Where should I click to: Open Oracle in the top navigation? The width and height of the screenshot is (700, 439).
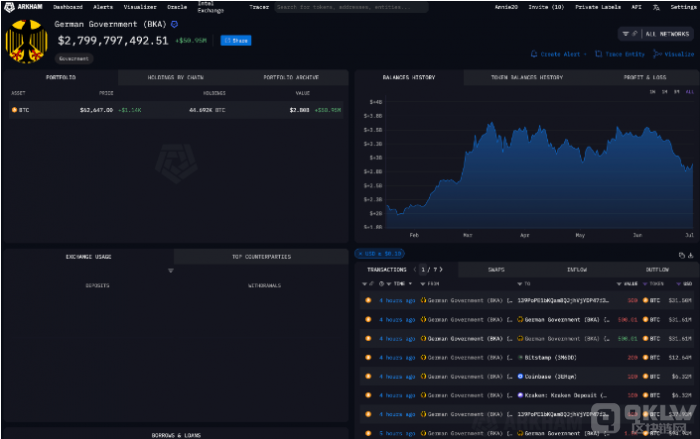(x=177, y=7)
